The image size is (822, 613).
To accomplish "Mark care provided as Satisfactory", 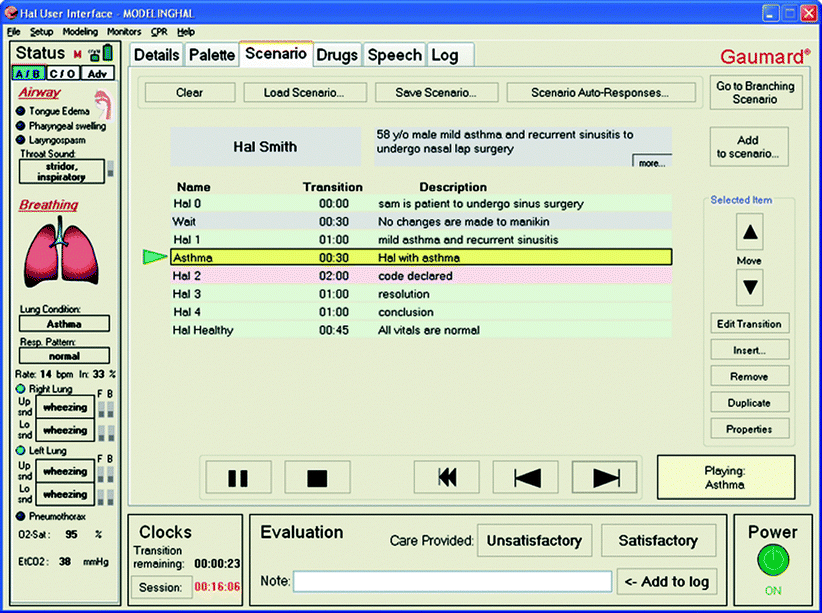I will 657,541.
